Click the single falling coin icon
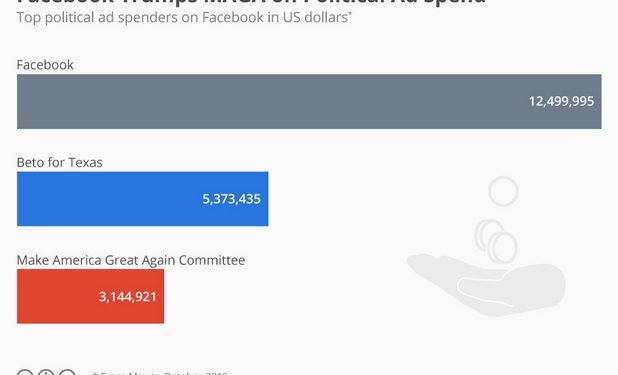Viewport: 618px width, 375px height. 503,191
